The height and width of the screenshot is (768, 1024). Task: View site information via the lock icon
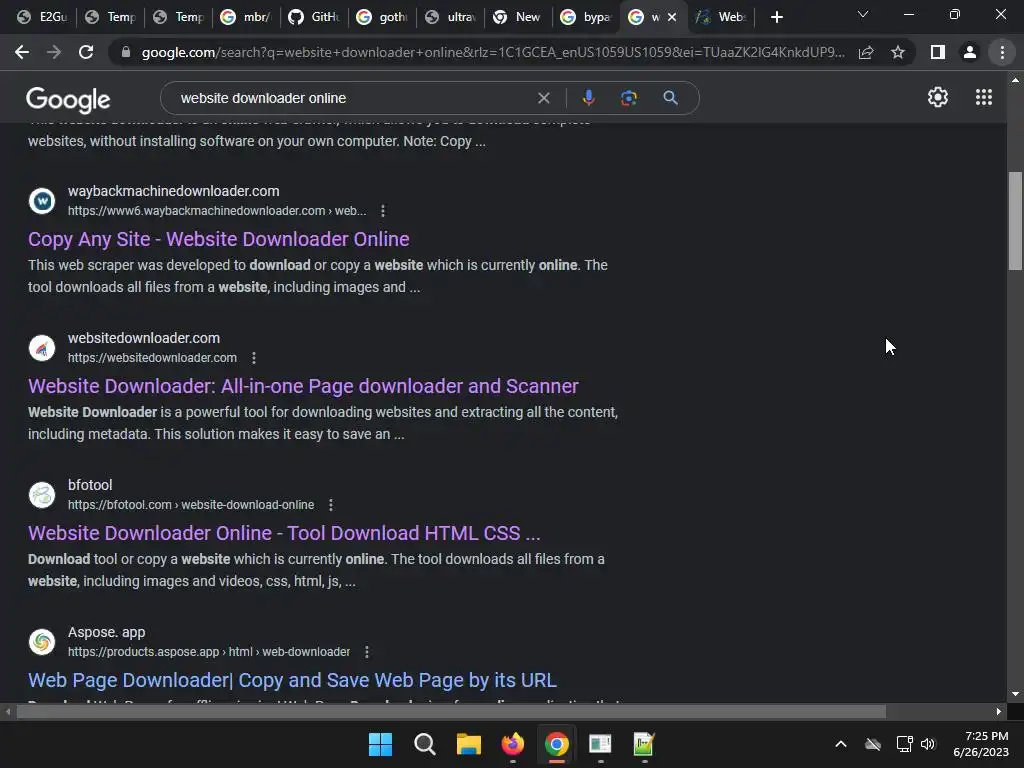click(x=126, y=52)
